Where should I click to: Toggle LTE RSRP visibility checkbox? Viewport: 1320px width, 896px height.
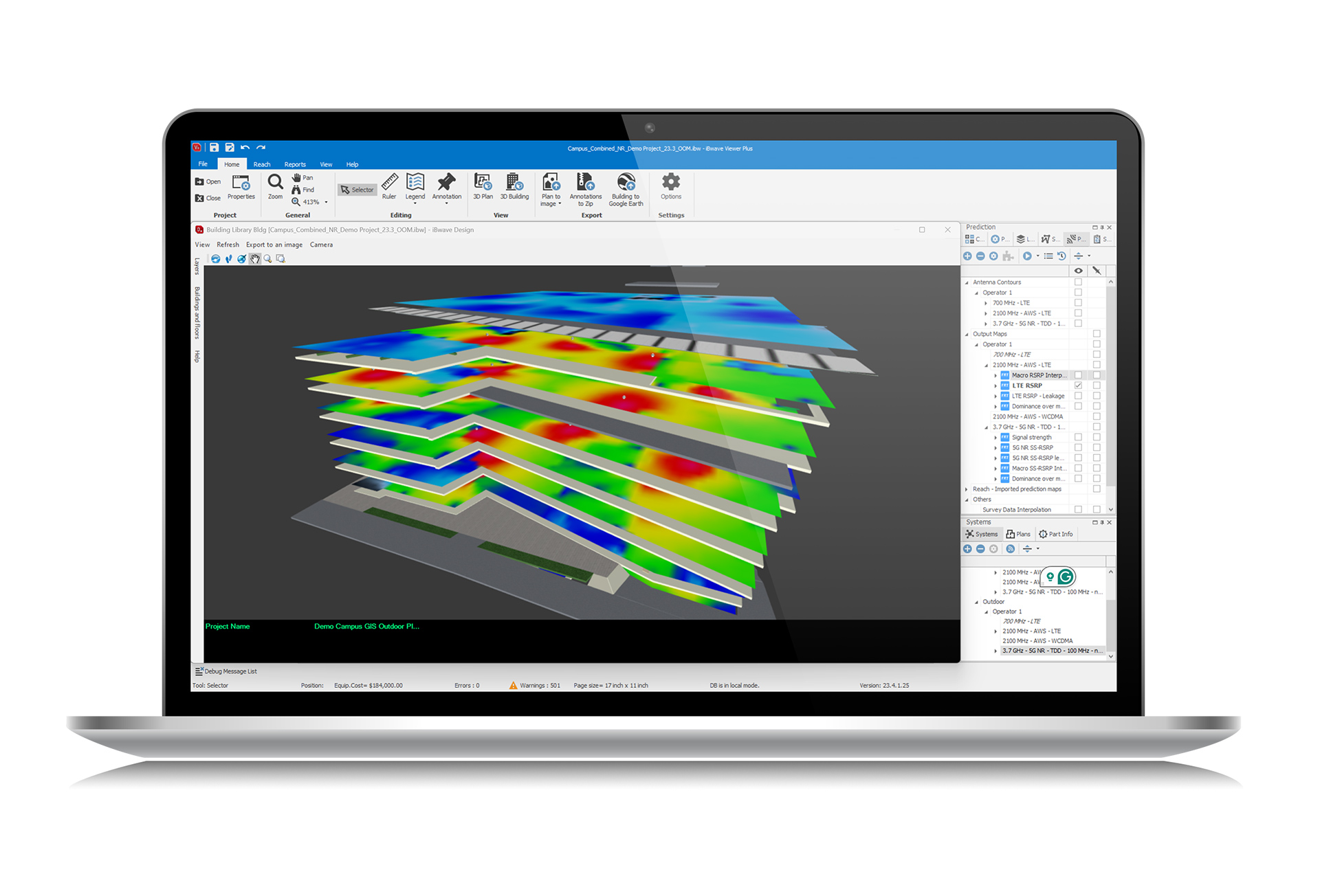[x=1078, y=385]
